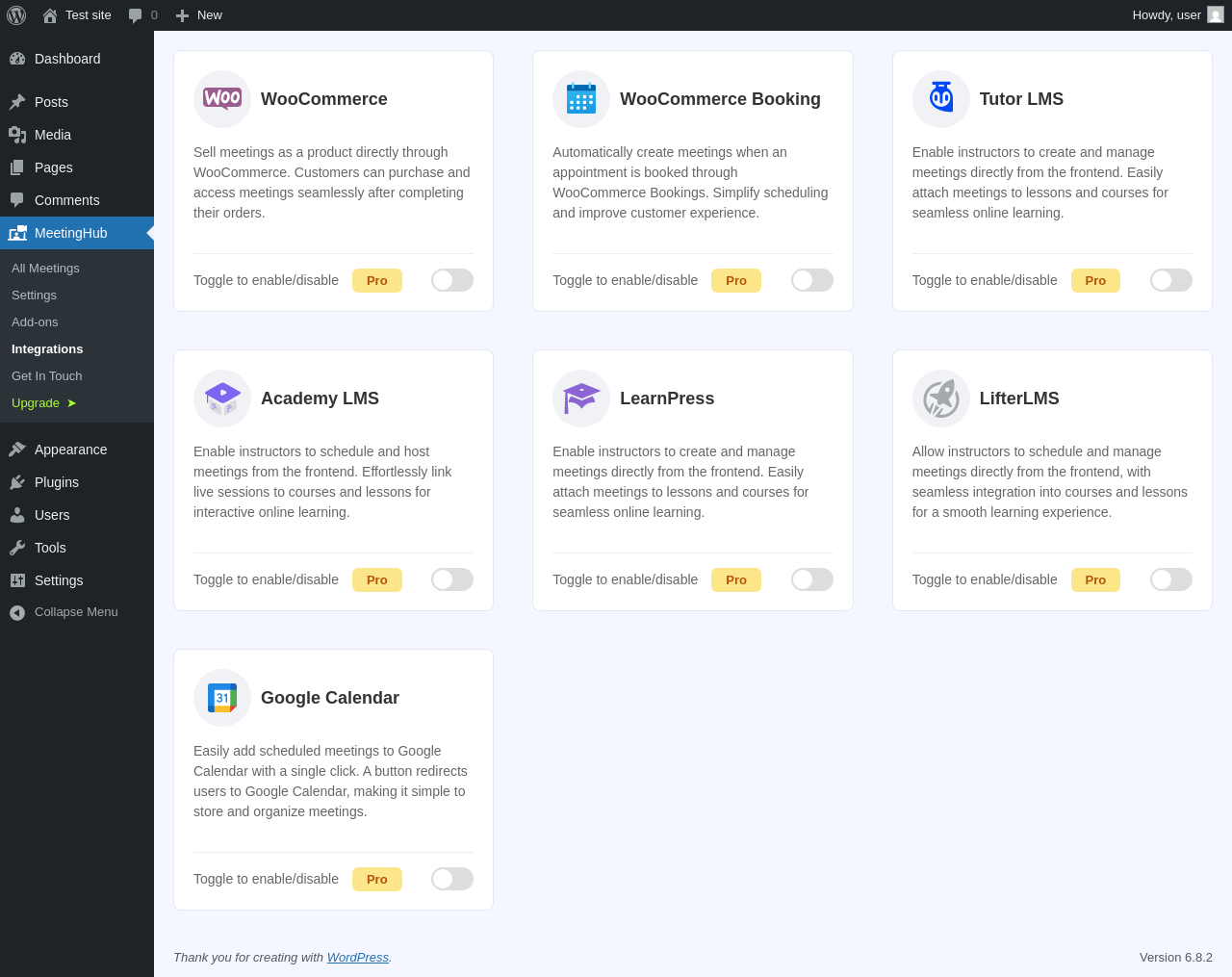Click the WooCommerce logo icon

(x=222, y=99)
